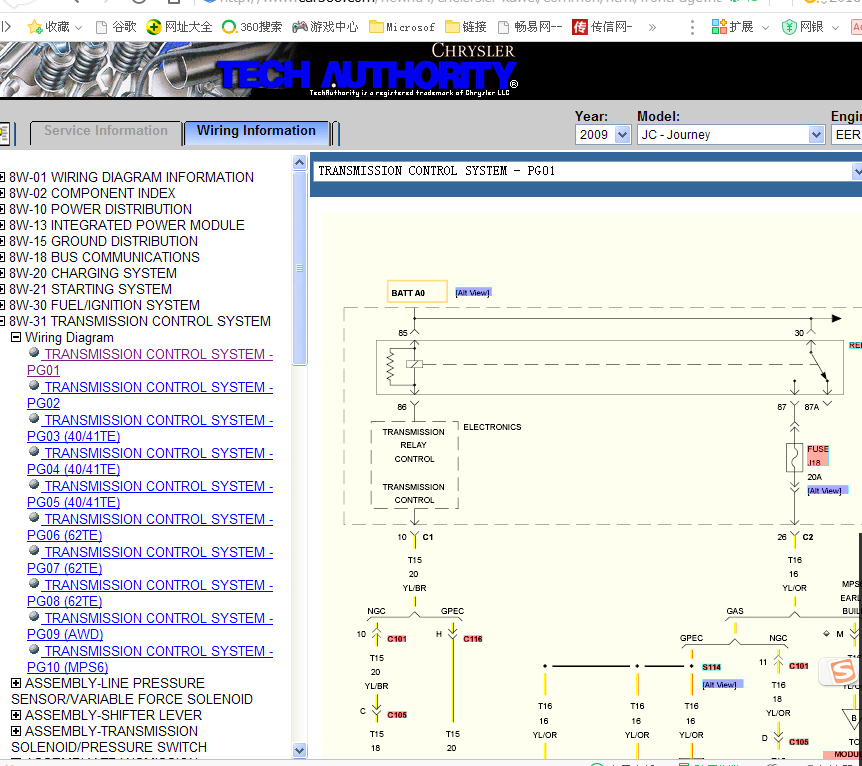Switch to Service Information tab
Screen dimensions: 862x766
pyautogui.click(x=106, y=132)
